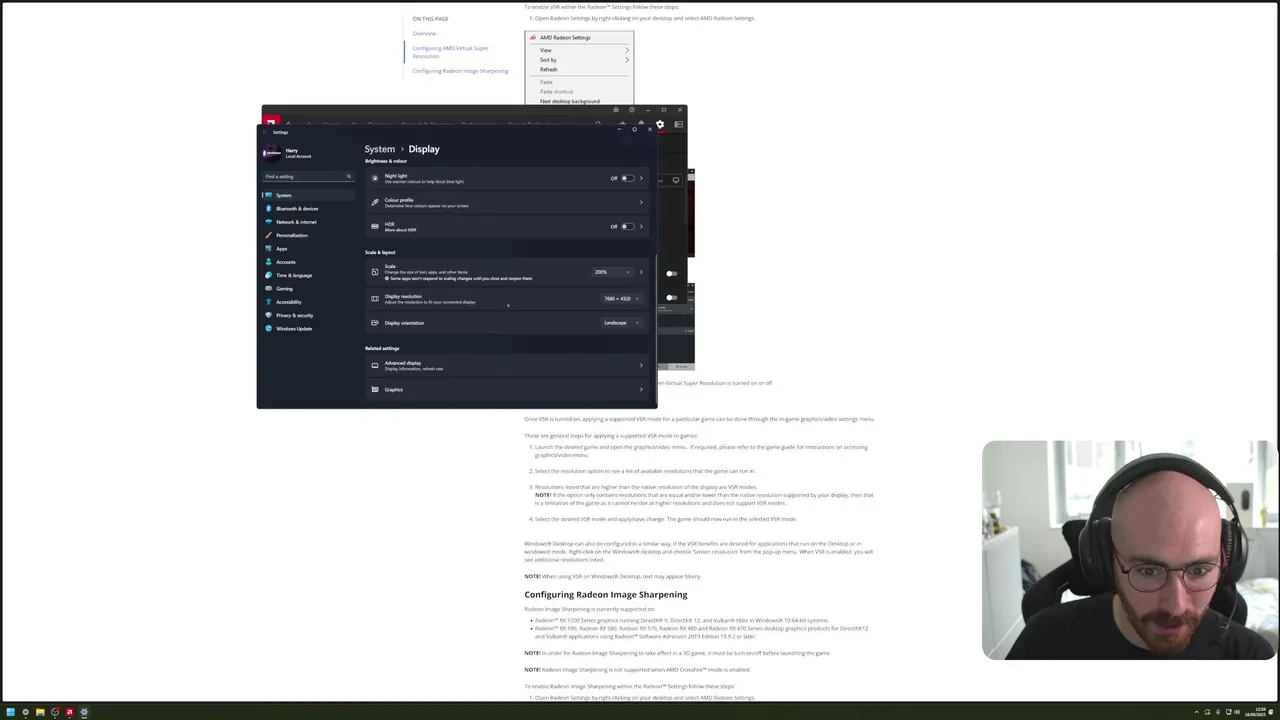Screen dimensions: 1280x720
Task: Open Configuring AMD Virtual Super Resolution link
Action: (450, 52)
